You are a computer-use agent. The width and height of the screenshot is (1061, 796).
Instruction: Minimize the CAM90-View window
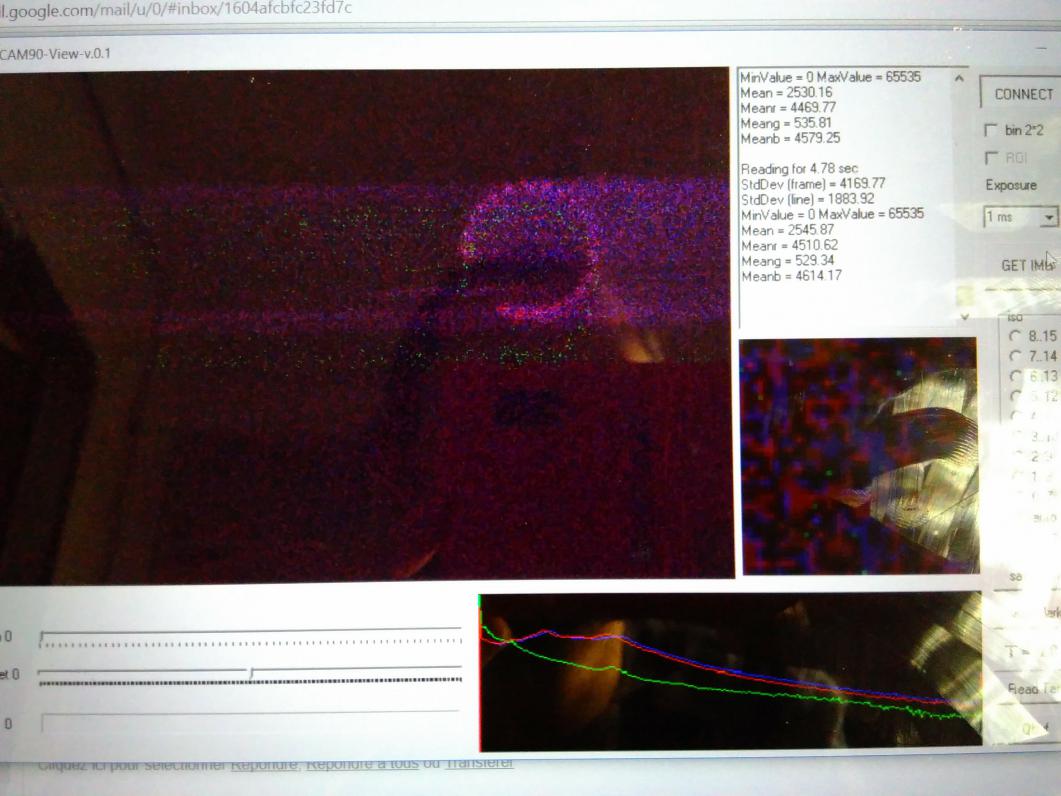point(1041,49)
